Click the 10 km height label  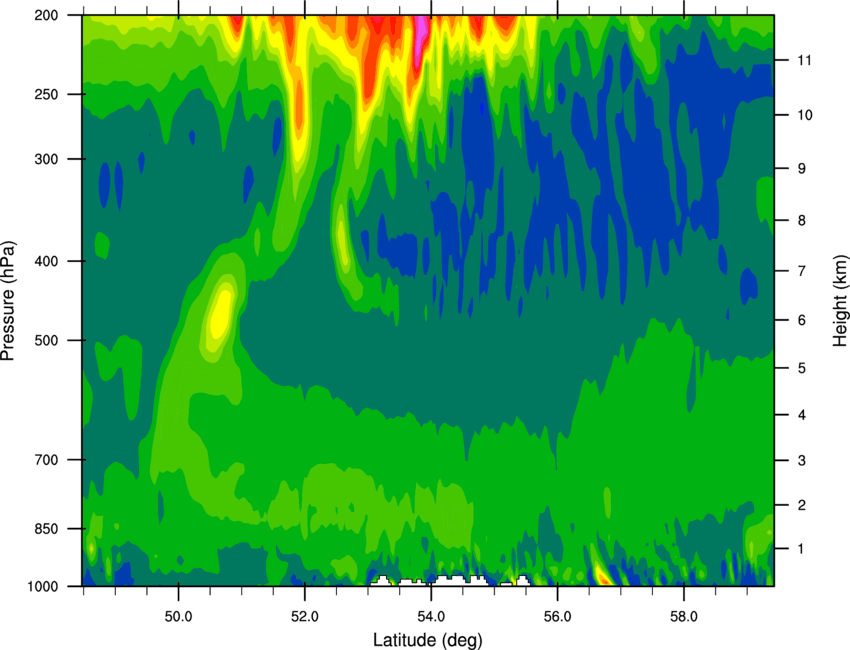click(805, 115)
